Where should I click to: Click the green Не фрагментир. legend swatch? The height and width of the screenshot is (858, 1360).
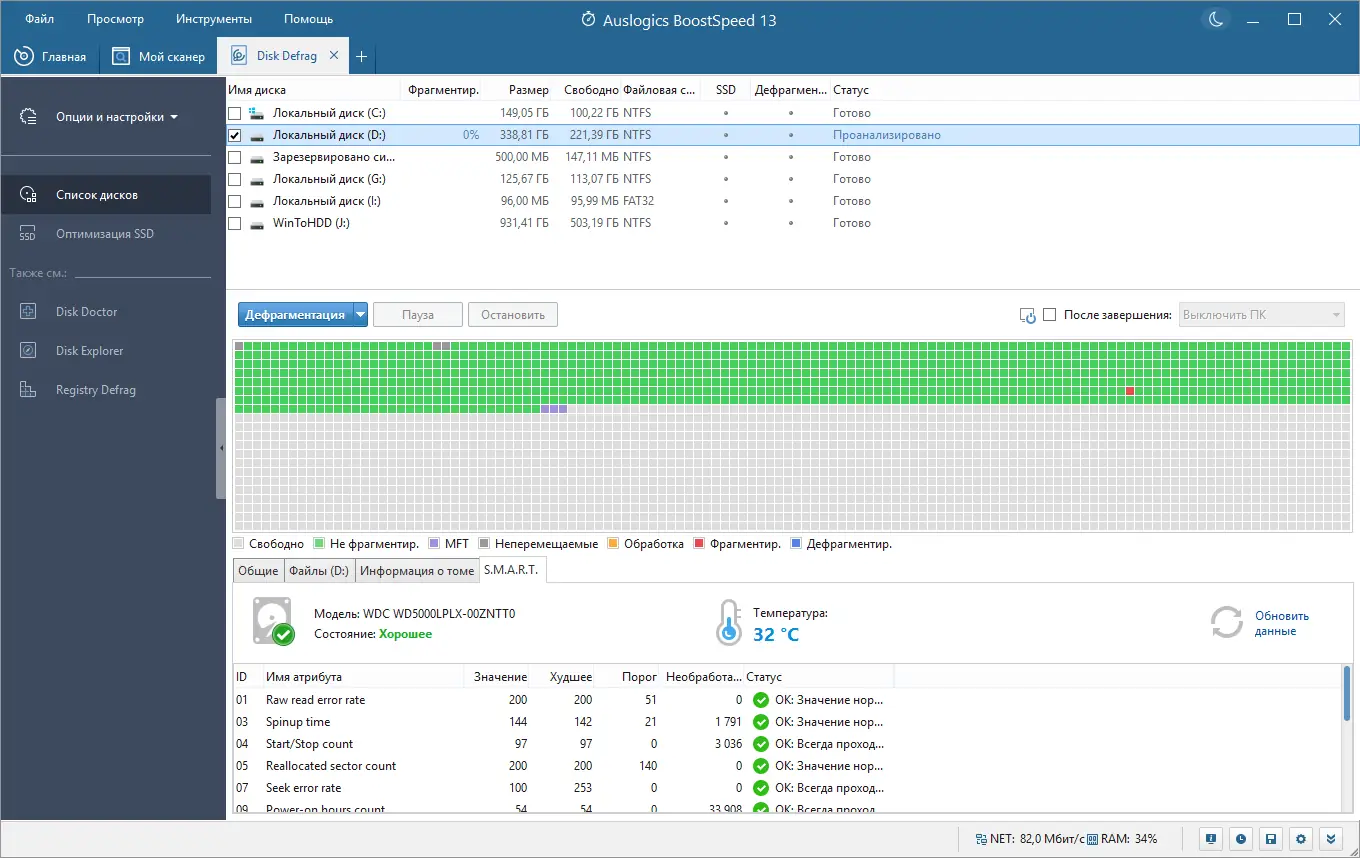[319, 544]
